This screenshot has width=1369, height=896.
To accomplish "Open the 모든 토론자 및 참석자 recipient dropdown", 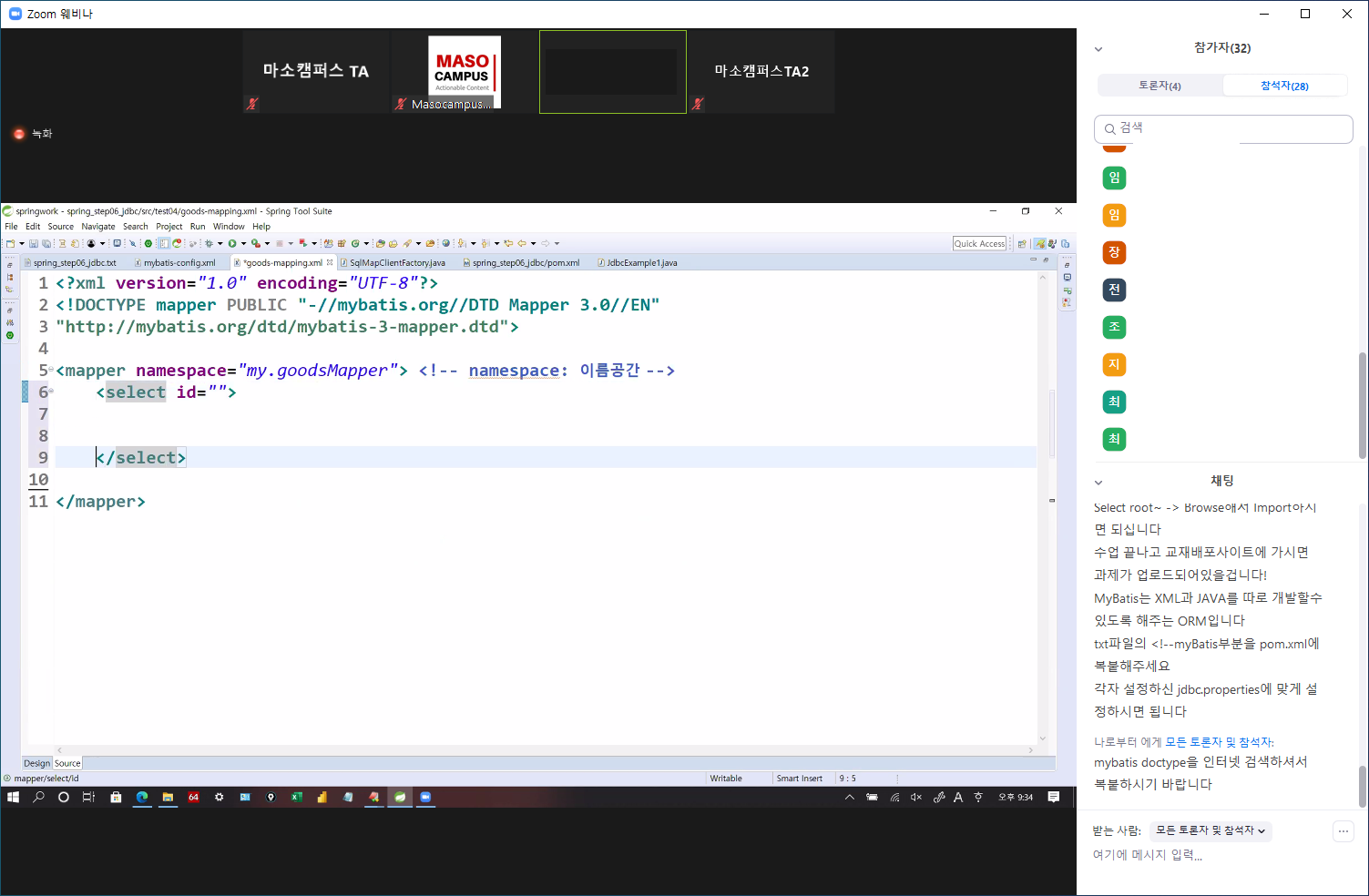I will pyautogui.click(x=1211, y=830).
